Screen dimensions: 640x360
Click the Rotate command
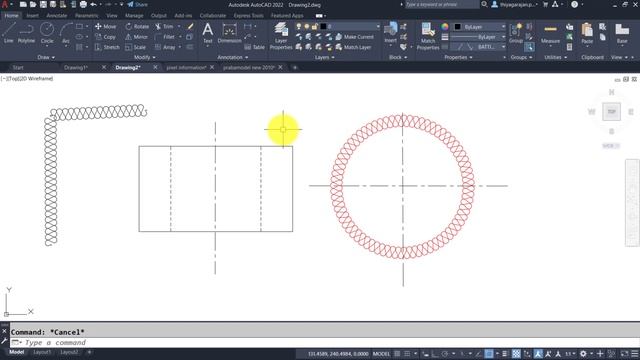pos(137,27)
